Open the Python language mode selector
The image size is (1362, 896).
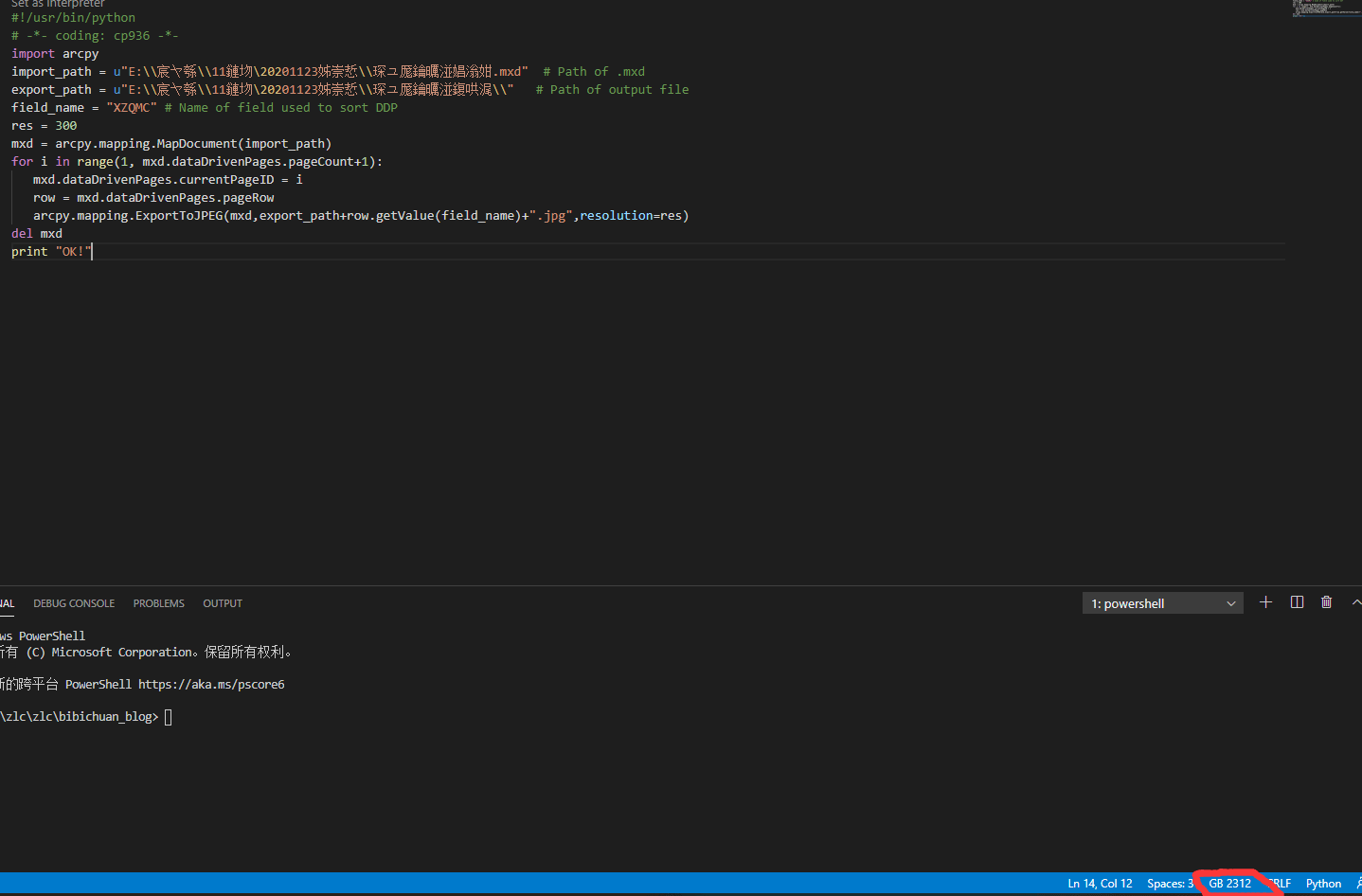(1323, 884)
